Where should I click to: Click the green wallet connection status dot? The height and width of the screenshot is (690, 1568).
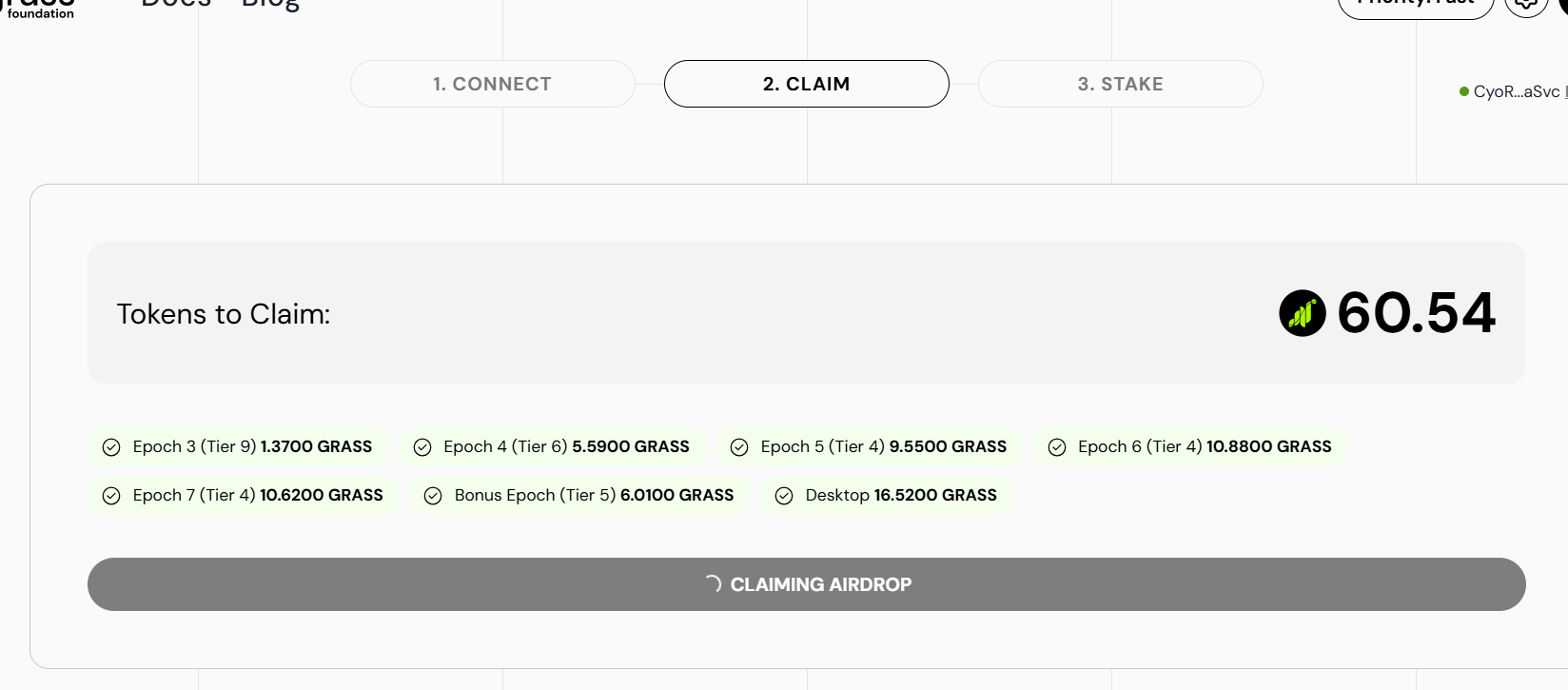1464,91
